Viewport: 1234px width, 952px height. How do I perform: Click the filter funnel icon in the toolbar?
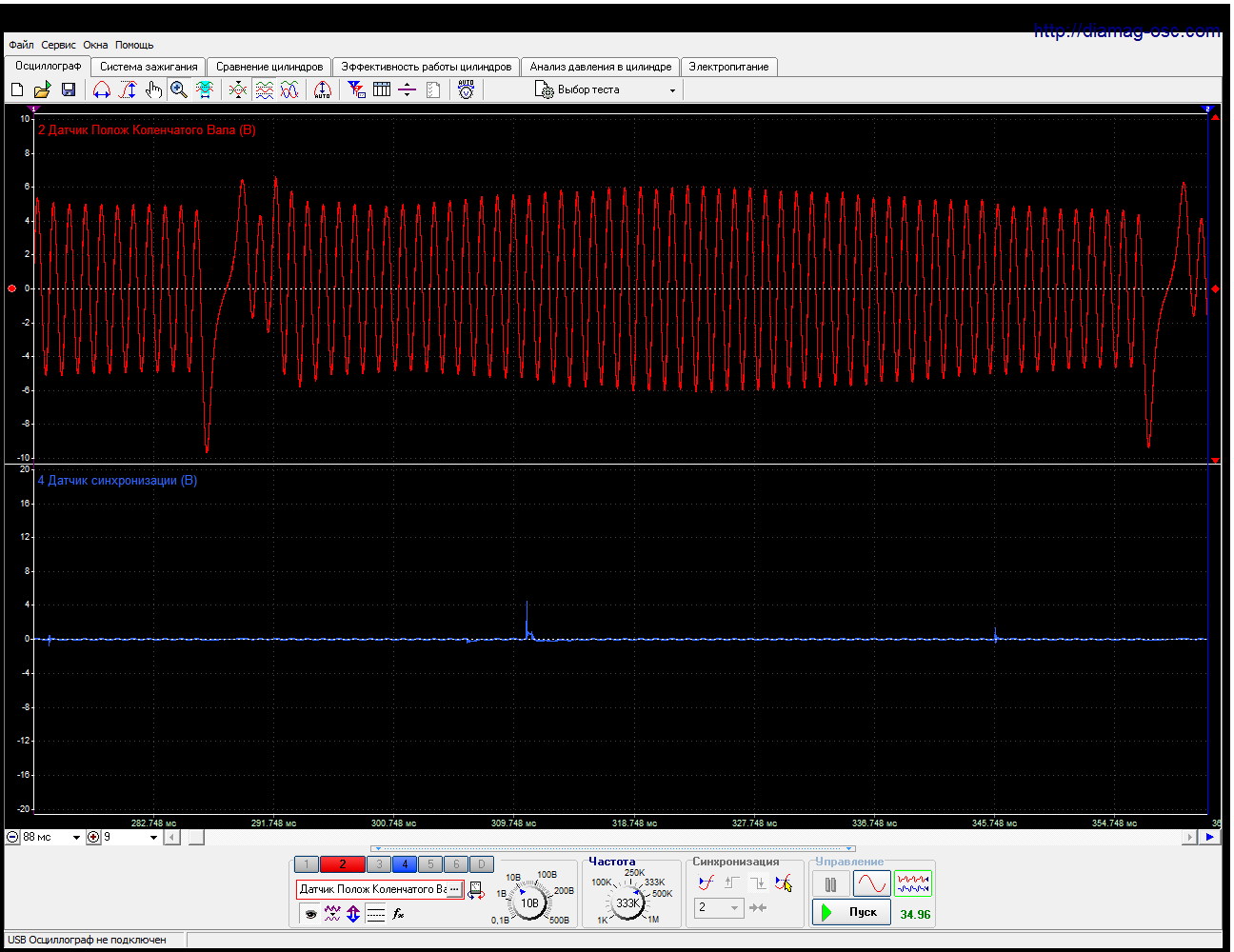[x=356, y=89]
